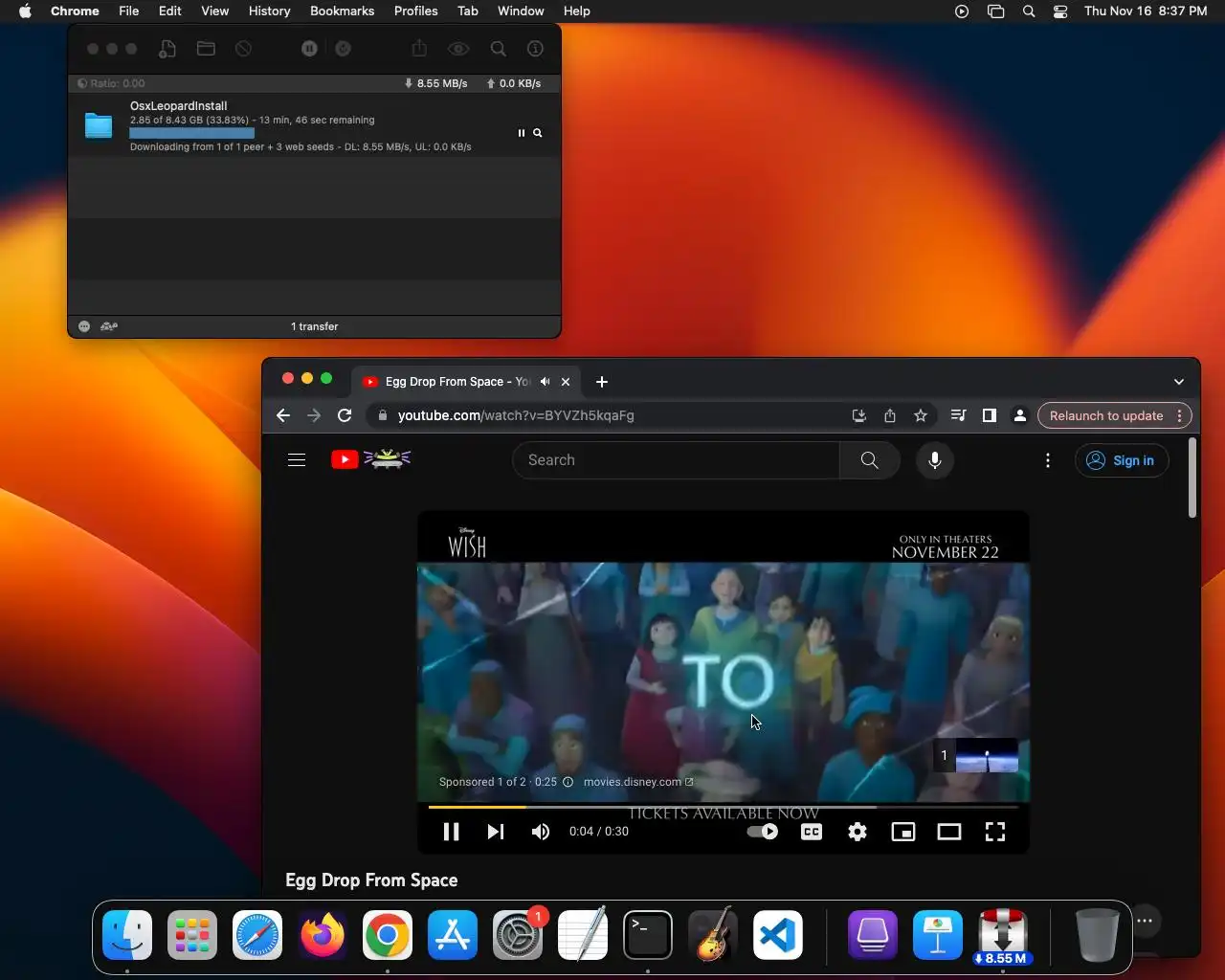Viewport: 1225px width, 980px height.
Task: Toggle turtle speed limit in Transmission
Action: point(109,326)
